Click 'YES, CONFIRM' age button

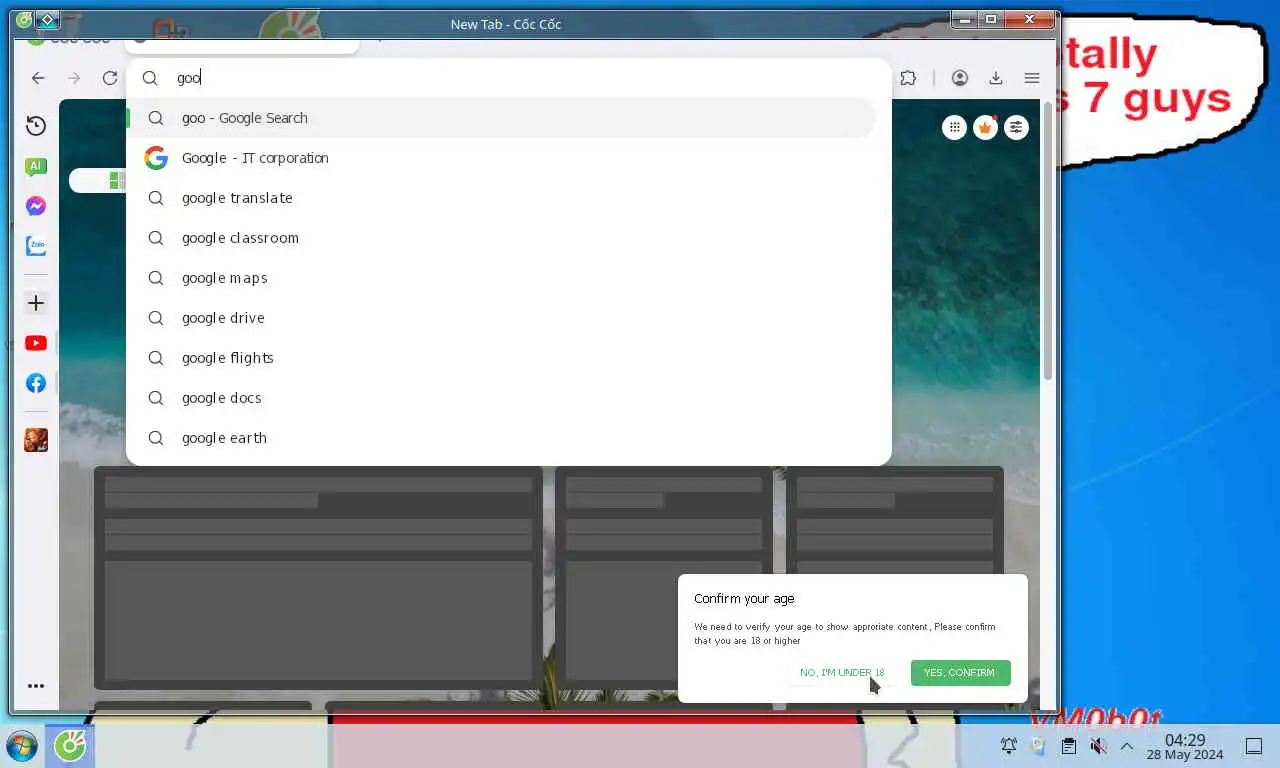[960, 673]
